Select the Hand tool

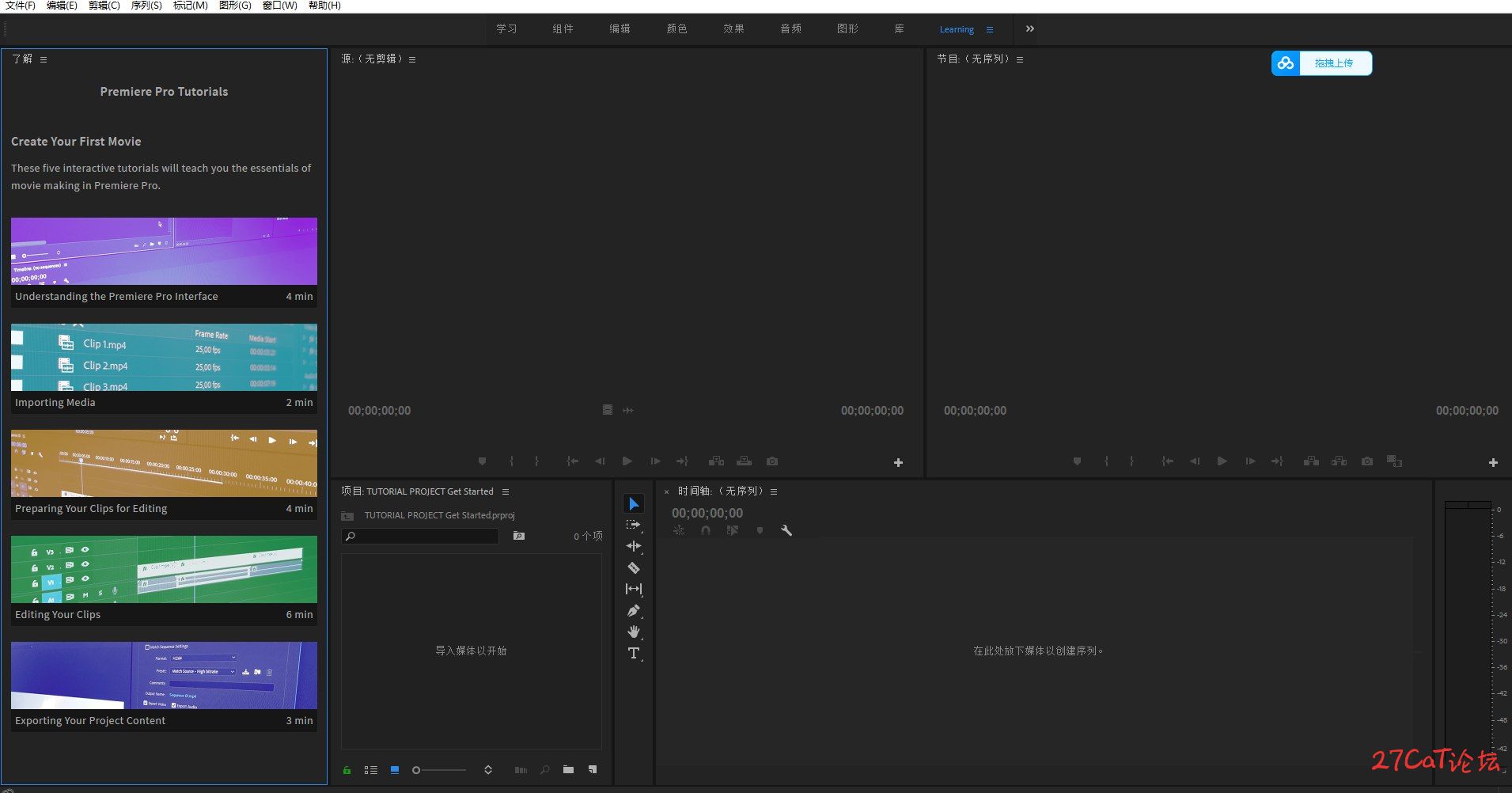[x=634, y=632]
